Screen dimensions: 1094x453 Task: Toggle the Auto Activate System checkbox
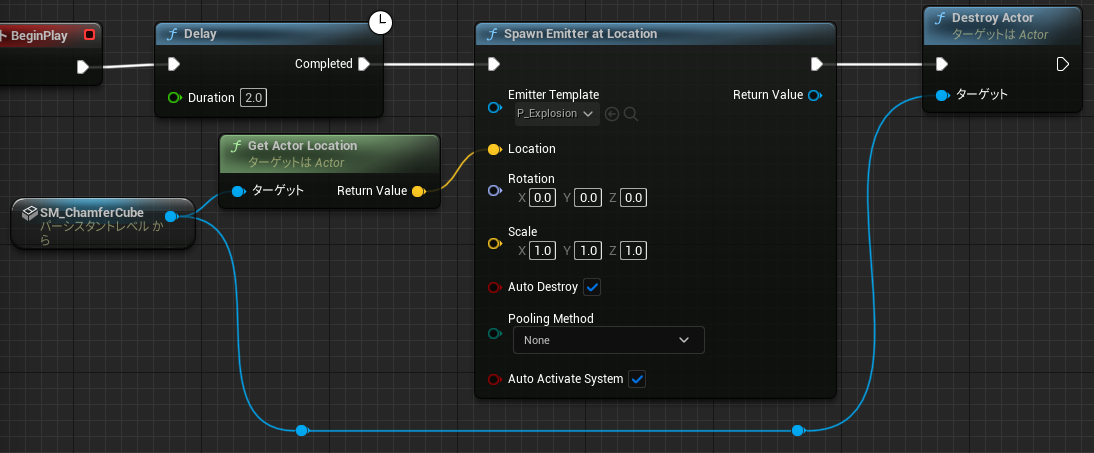[637, 379]
